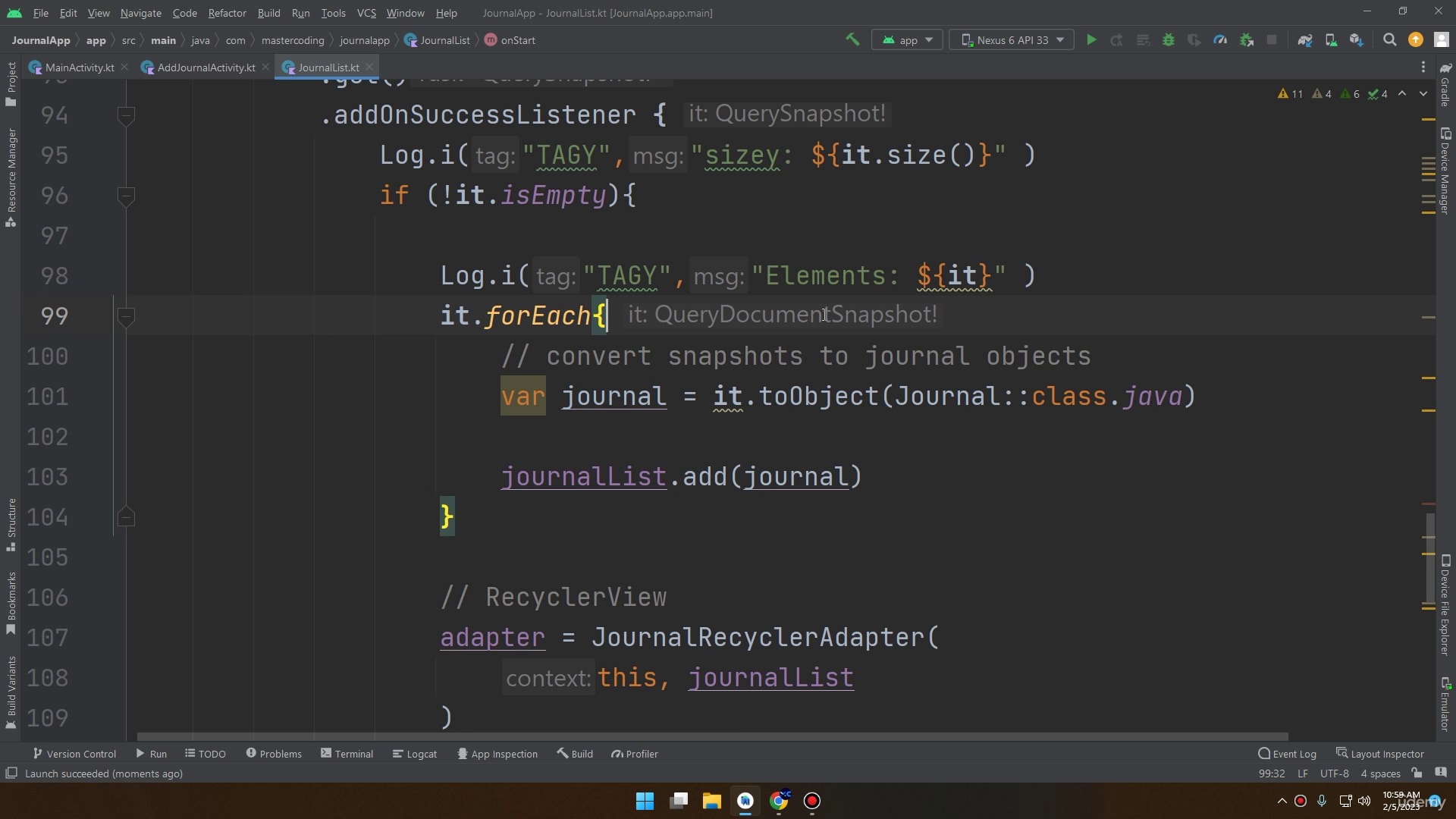Open the Nexus 6 API 33 device dropdown
This screenshot has width=1456, height=819.
click(1012, 40)
